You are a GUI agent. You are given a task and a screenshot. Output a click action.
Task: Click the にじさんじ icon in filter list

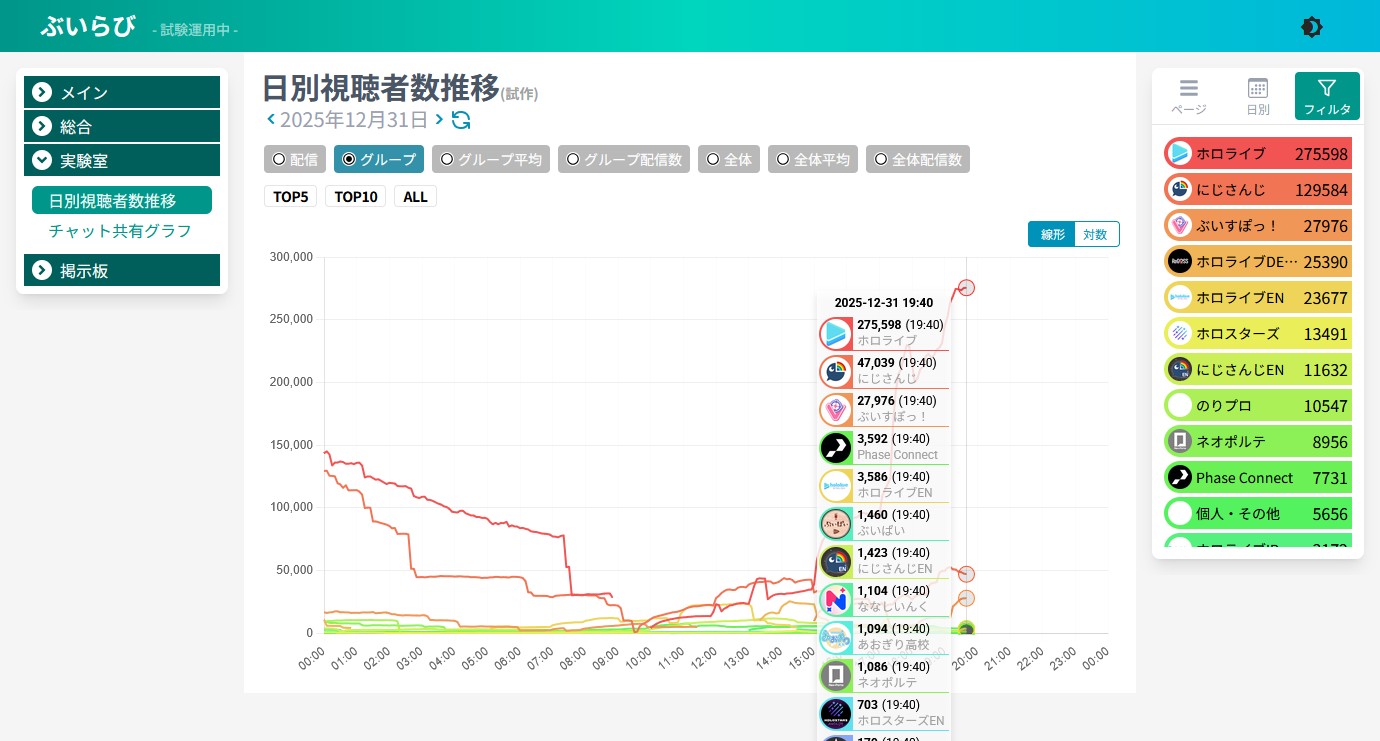[1180, 190]
